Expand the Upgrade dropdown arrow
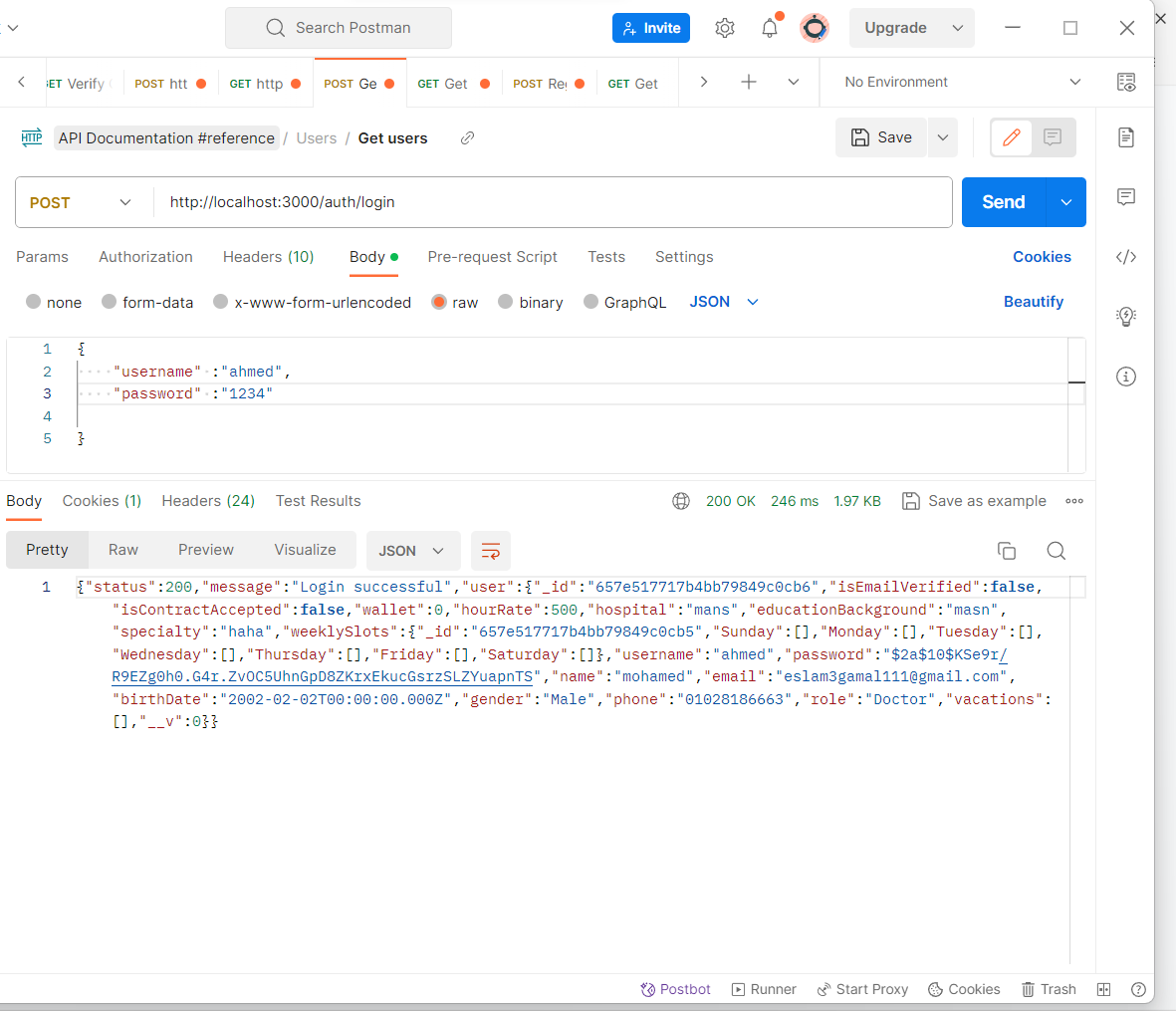Image resolution: width=1176 pixels, height=1011 pixels. pyautogui.click(x=958, y=29)
